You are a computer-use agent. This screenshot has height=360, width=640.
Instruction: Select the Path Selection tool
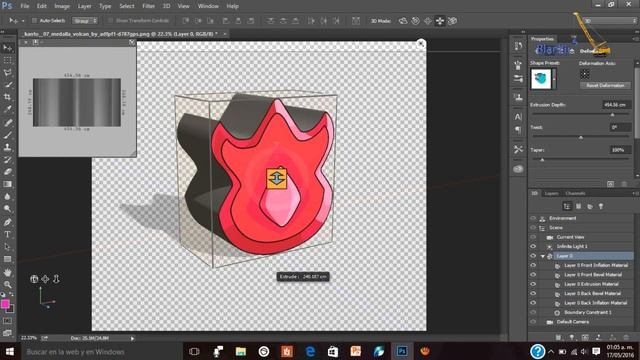tap(7, 247)
